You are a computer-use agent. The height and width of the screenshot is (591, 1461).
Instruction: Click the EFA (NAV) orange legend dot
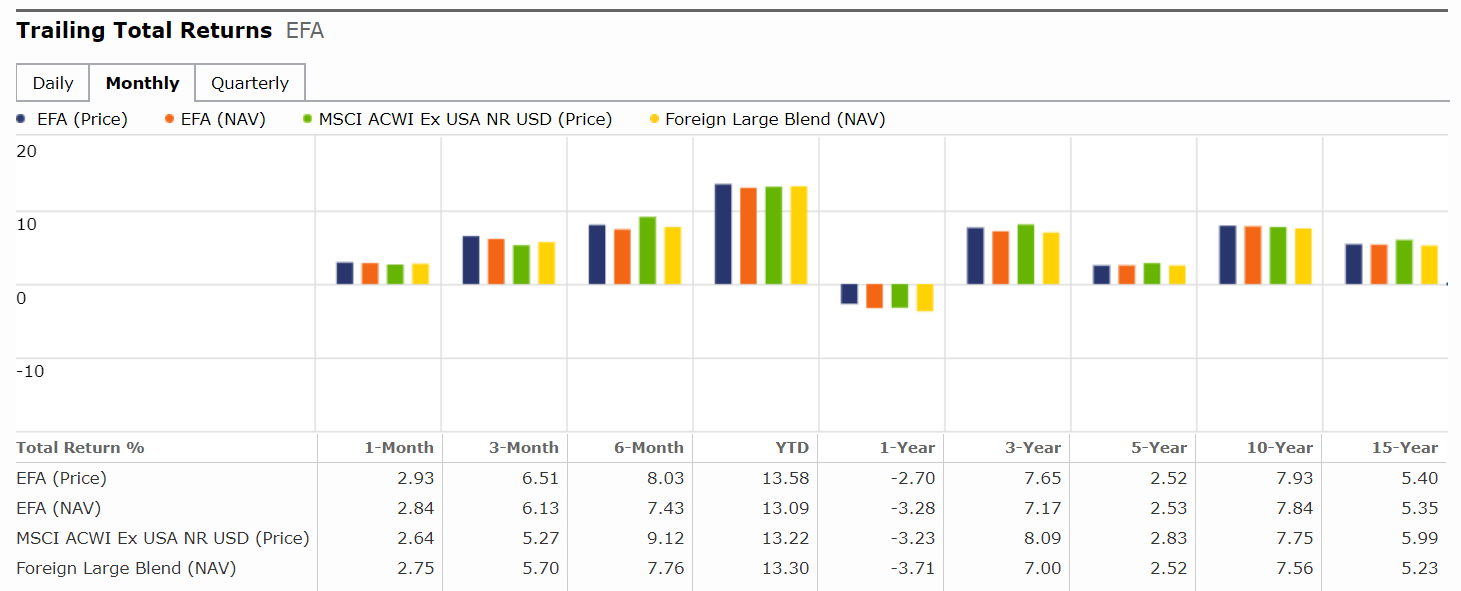[170, 119]
